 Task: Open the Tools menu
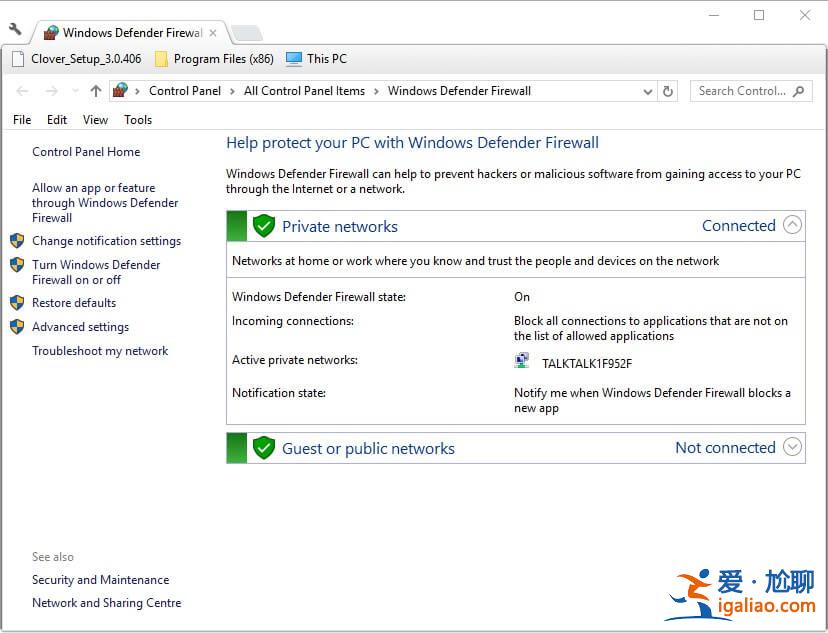pyautogui.click(x=137, y=119)
